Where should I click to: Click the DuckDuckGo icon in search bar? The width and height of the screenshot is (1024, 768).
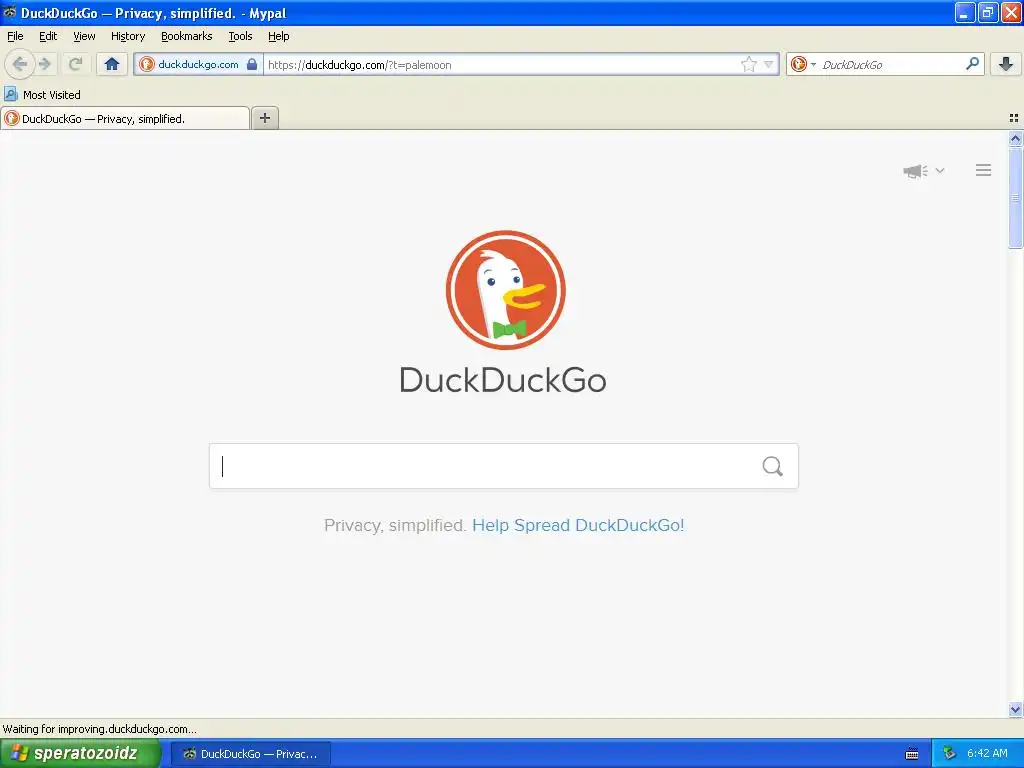pyautogui.click(x=798, y=64)
